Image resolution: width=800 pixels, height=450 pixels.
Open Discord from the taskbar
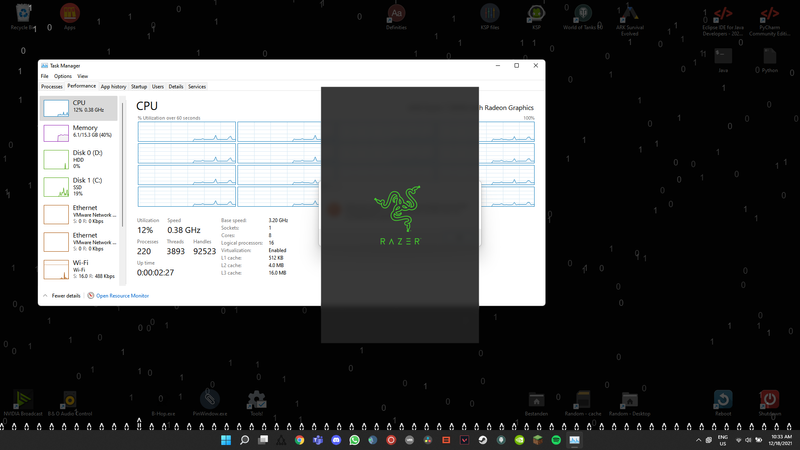[x=336, y=440]
